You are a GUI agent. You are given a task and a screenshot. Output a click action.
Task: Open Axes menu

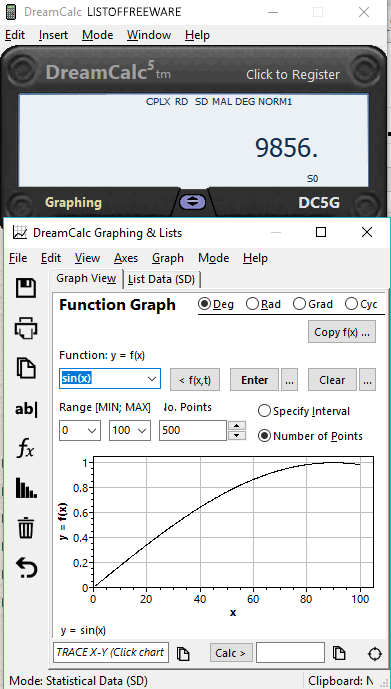pyautogui.click(x=126, y=258)
